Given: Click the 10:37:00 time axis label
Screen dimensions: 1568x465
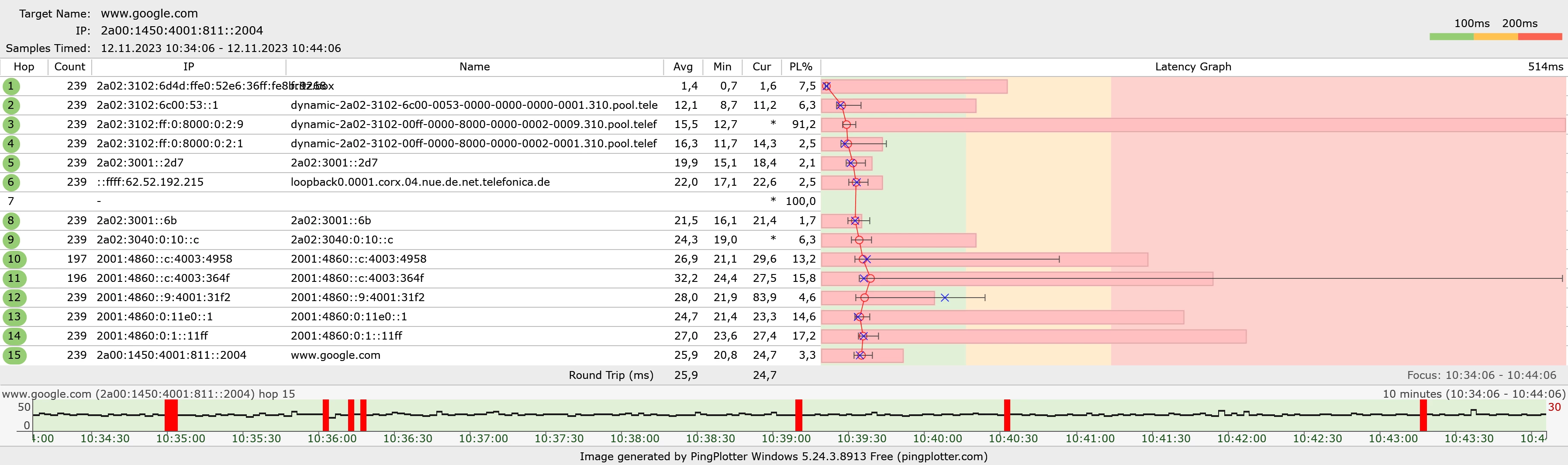Looking at the screenshot, I should click(x=484, y=439).
